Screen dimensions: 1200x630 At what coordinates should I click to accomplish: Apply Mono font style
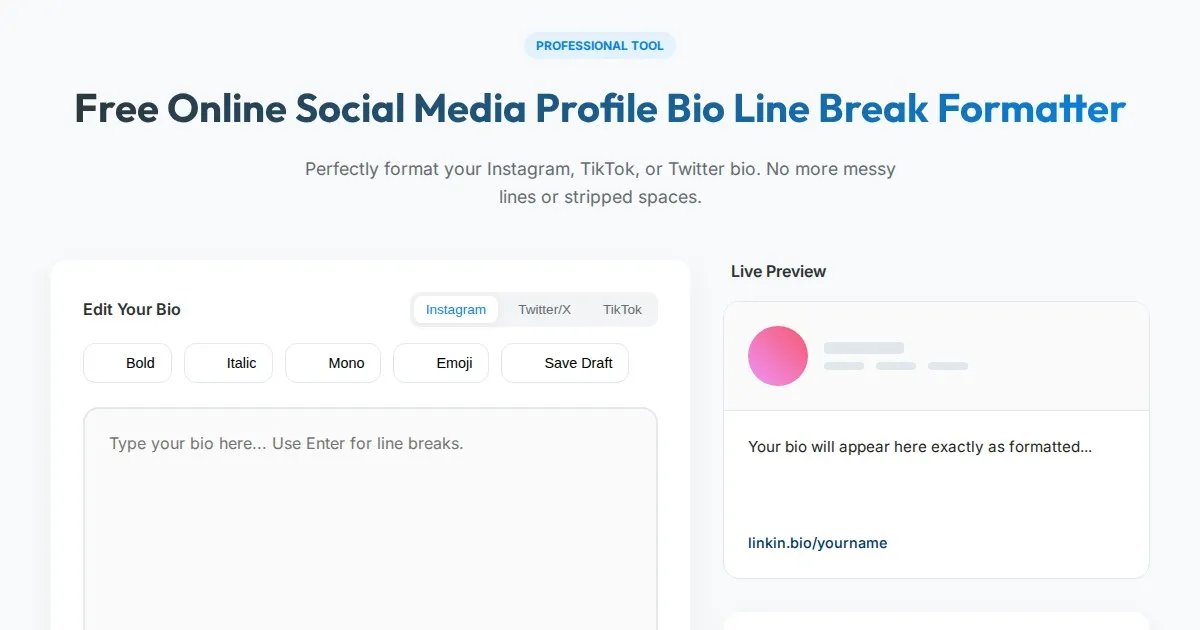pyautogui.click(x=333, y=363)
